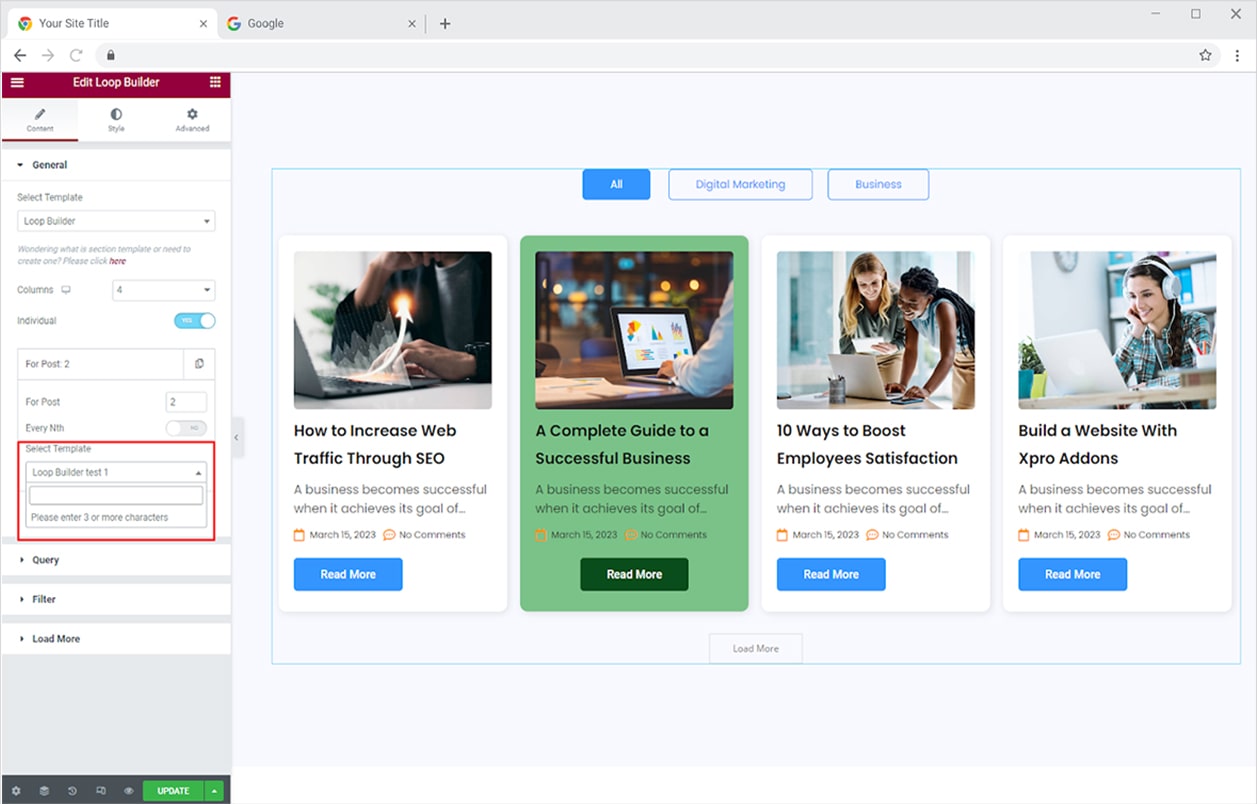The height and width of the screenshot is (804, 1257).
Task: Enable the Every Nth toggle
Action: pos(186,428)
